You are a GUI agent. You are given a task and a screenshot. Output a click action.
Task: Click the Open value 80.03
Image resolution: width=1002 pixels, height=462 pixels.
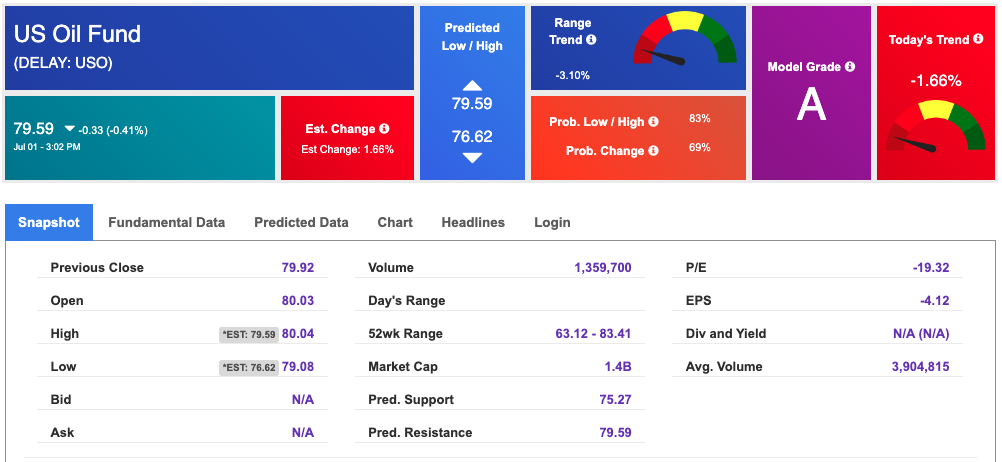click(x=298, y=300)
